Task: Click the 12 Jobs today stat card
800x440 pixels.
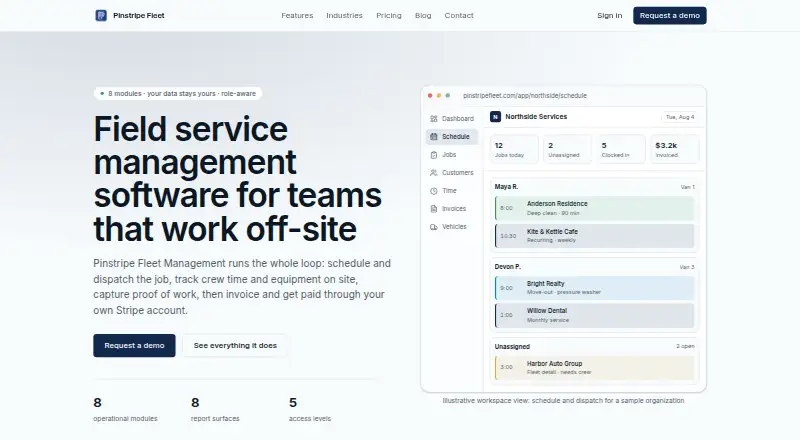Action: point(514,150)
